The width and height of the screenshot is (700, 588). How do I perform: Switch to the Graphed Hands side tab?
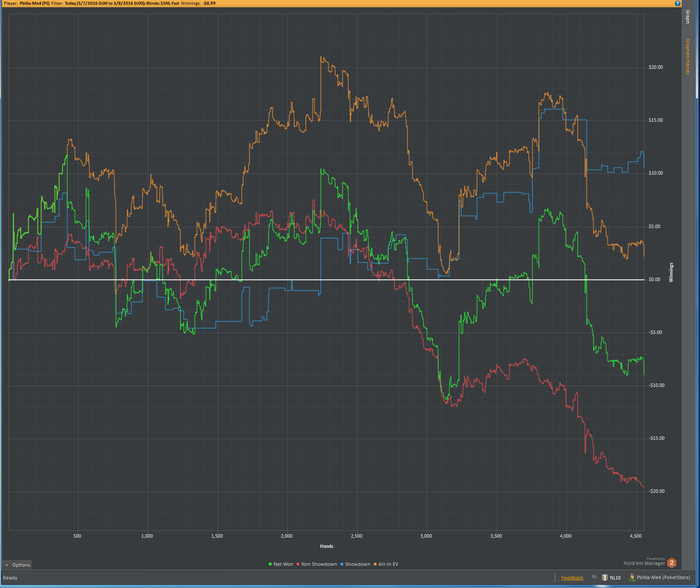pyautogui.click(x=688, y=56)
